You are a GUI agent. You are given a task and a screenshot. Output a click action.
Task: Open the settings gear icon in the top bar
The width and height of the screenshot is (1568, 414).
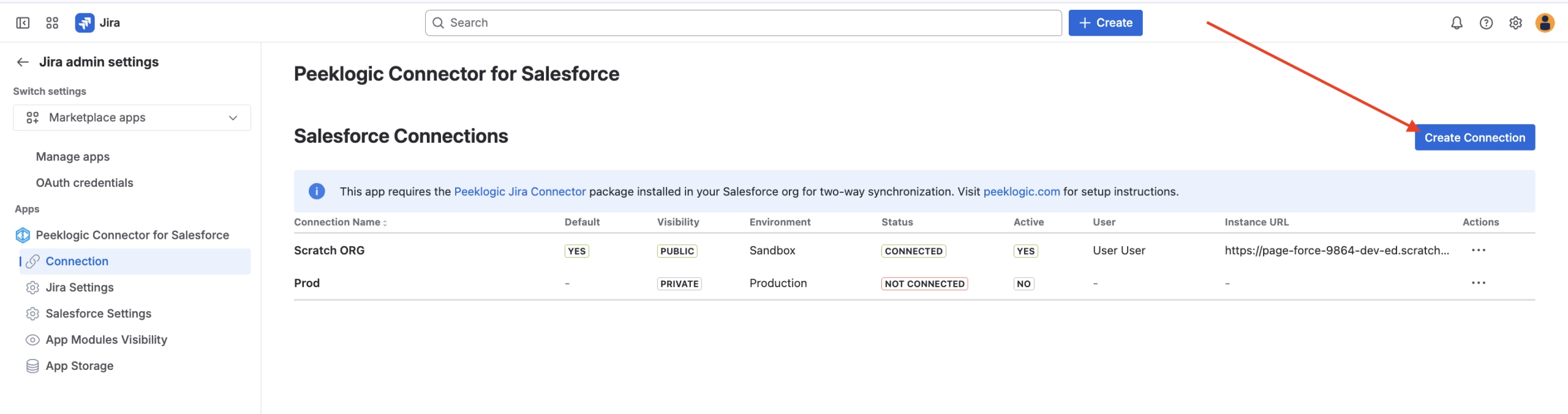coord(1515,23)
